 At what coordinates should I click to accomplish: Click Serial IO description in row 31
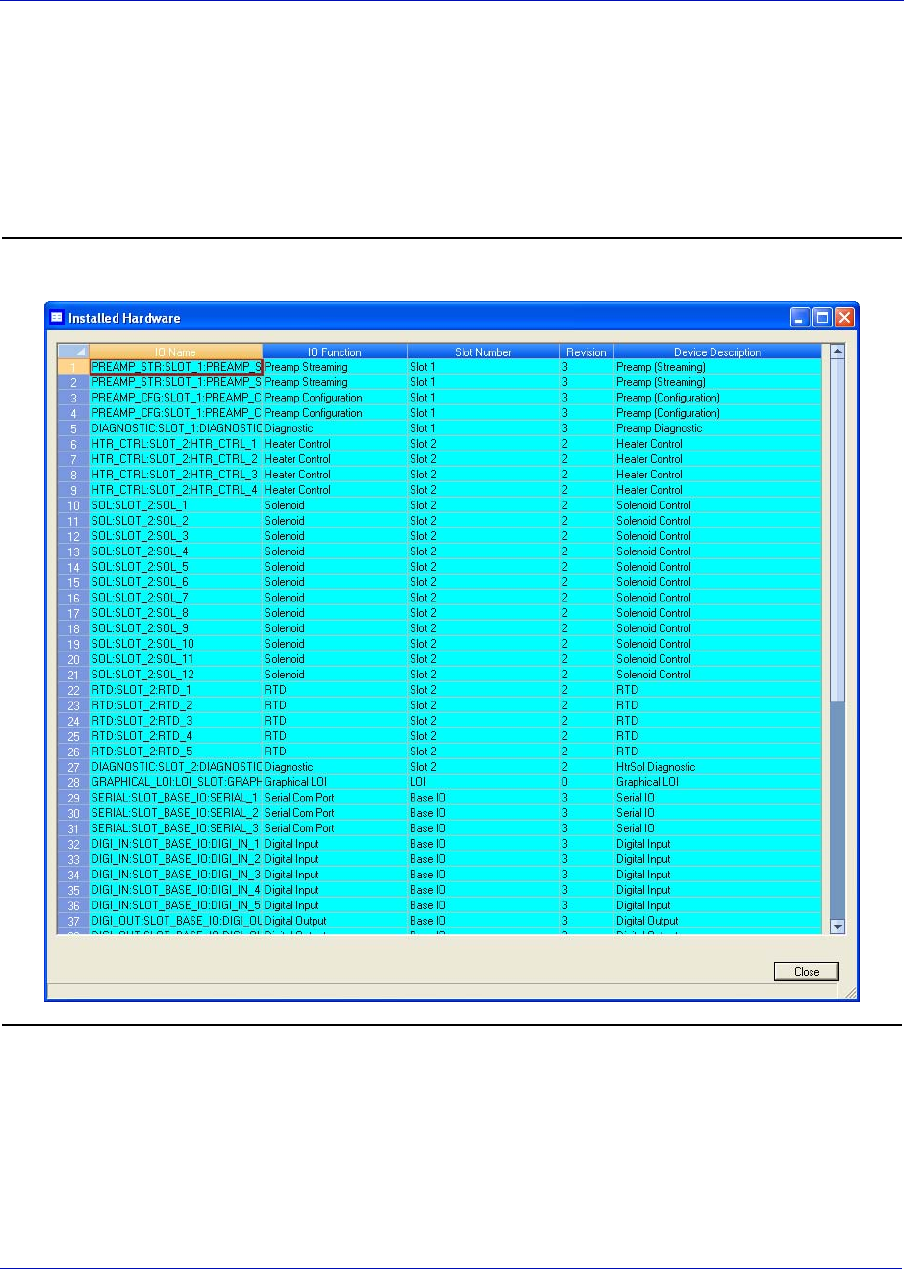717,829
